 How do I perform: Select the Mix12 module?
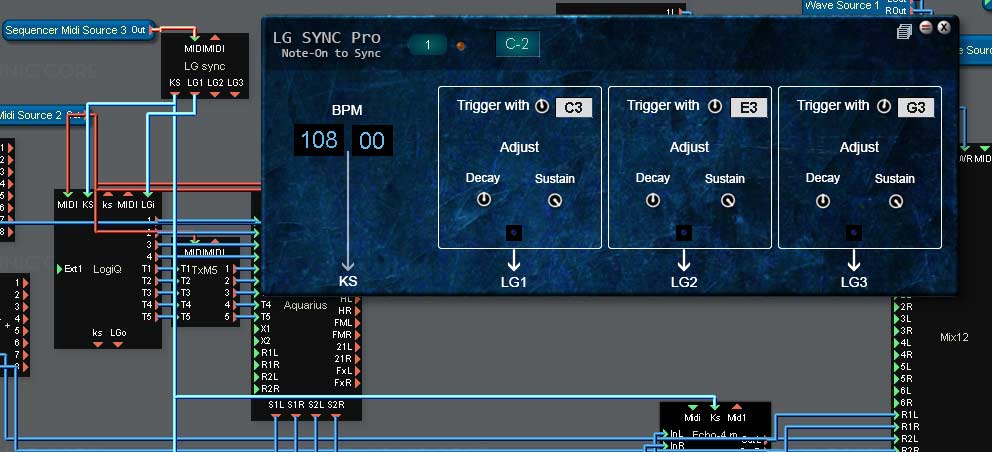pos(954,337)
